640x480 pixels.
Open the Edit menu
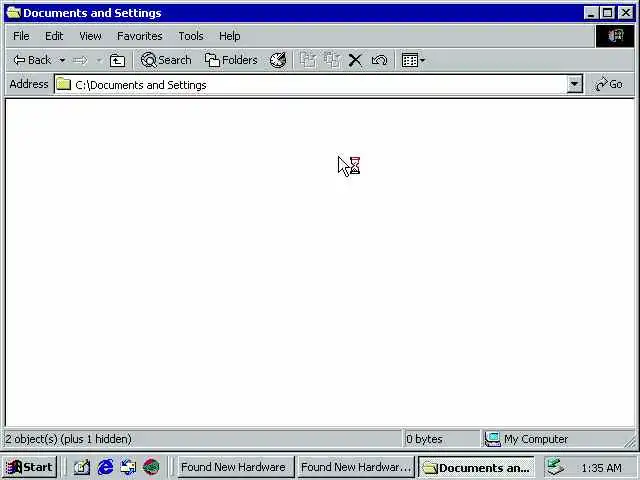coord(54,36)
